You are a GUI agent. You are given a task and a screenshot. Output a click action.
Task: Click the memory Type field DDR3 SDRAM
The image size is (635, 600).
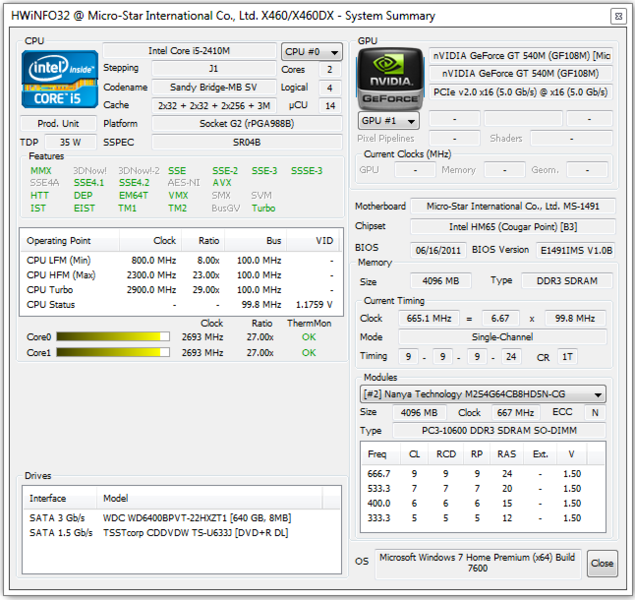point(567,281)
